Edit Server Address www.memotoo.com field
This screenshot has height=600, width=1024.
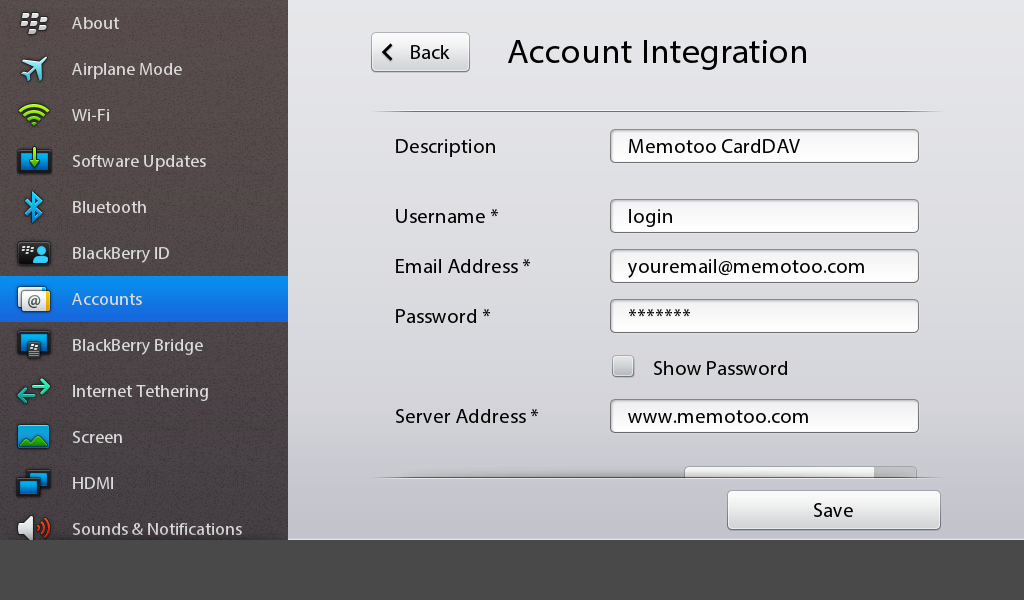764,416
